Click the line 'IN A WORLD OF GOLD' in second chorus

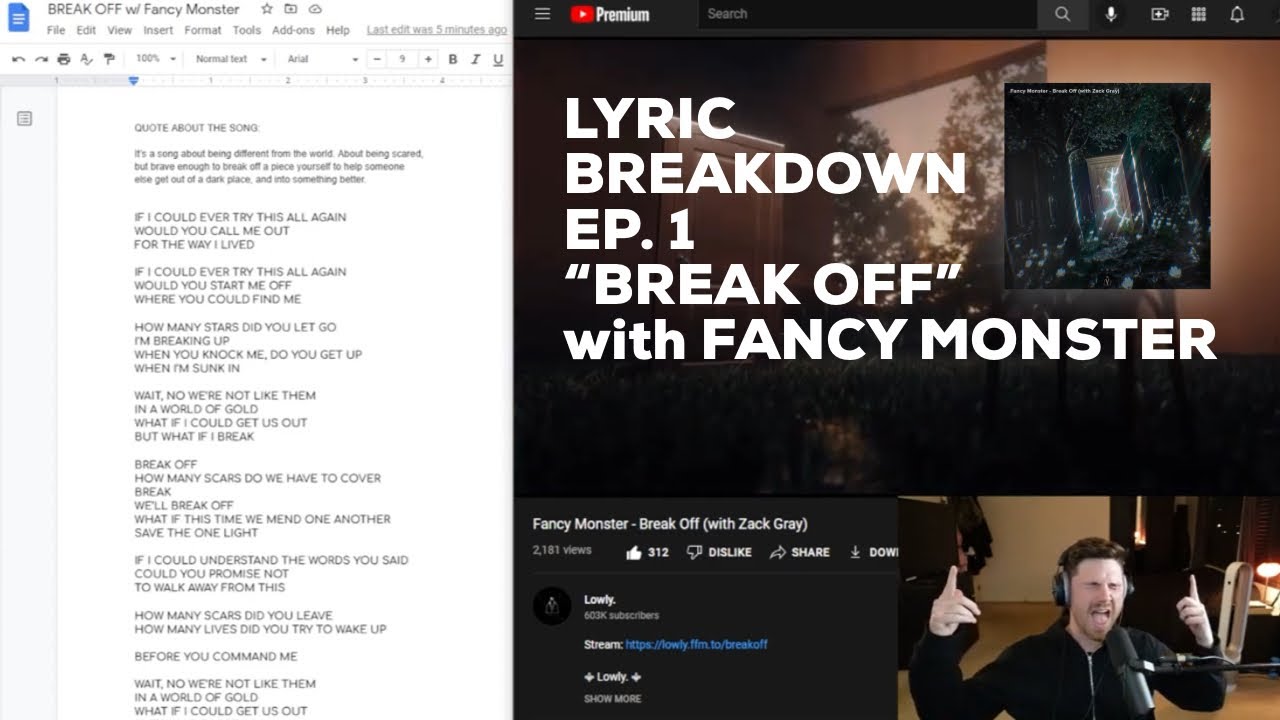(196, 698)
